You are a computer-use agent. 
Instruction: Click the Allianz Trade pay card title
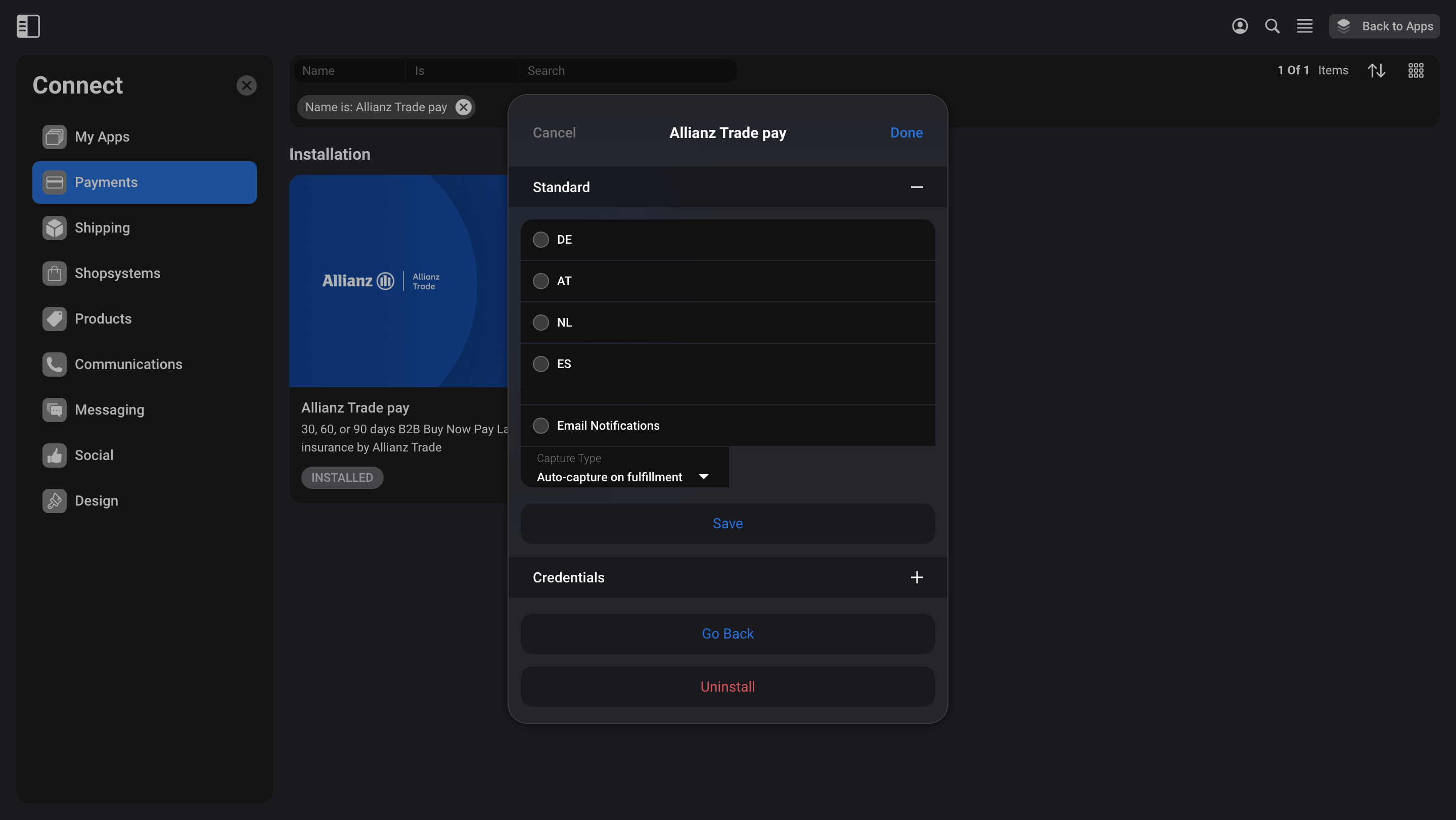point(355,407)
